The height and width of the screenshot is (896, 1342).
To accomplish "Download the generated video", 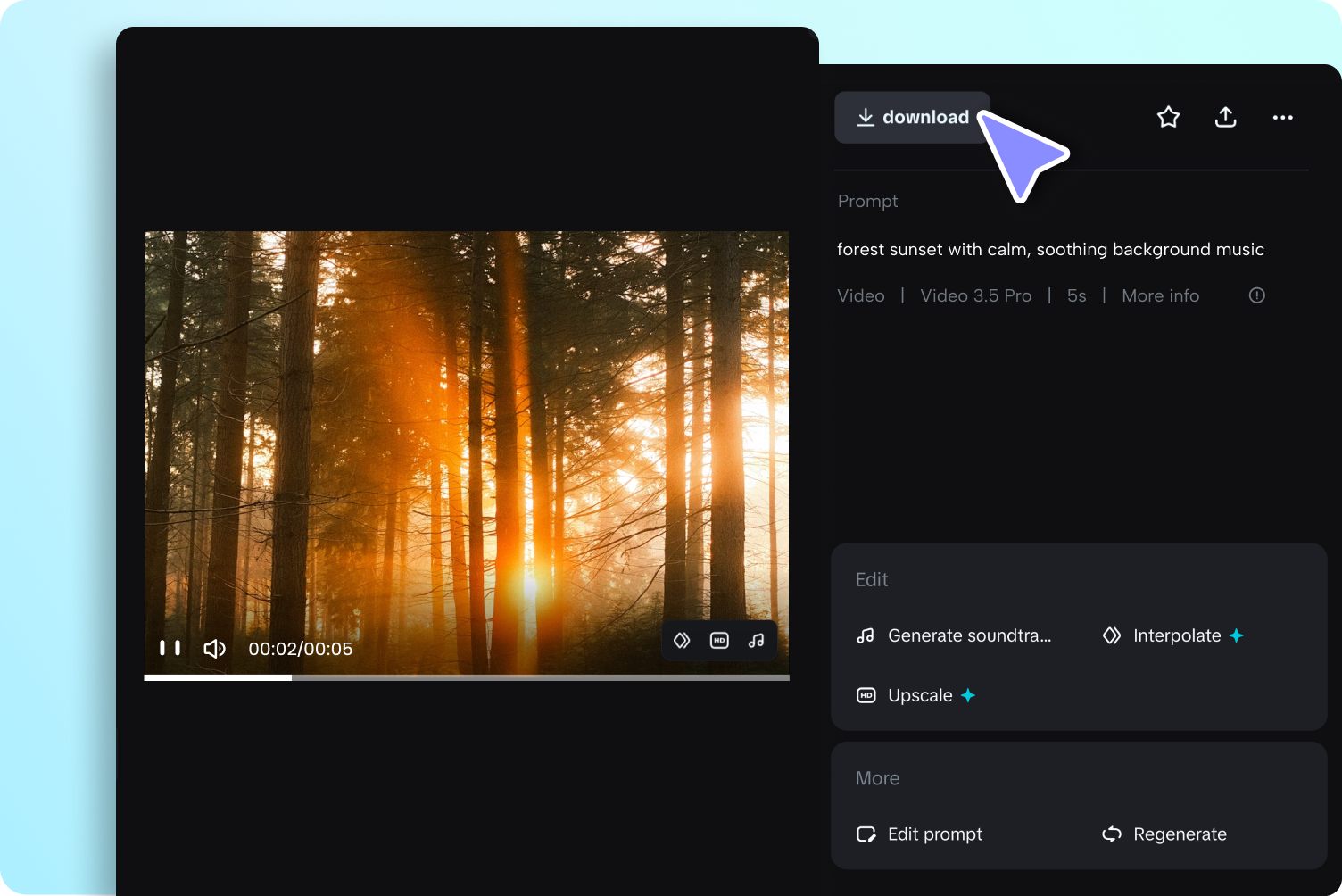I will pos(912,117).
